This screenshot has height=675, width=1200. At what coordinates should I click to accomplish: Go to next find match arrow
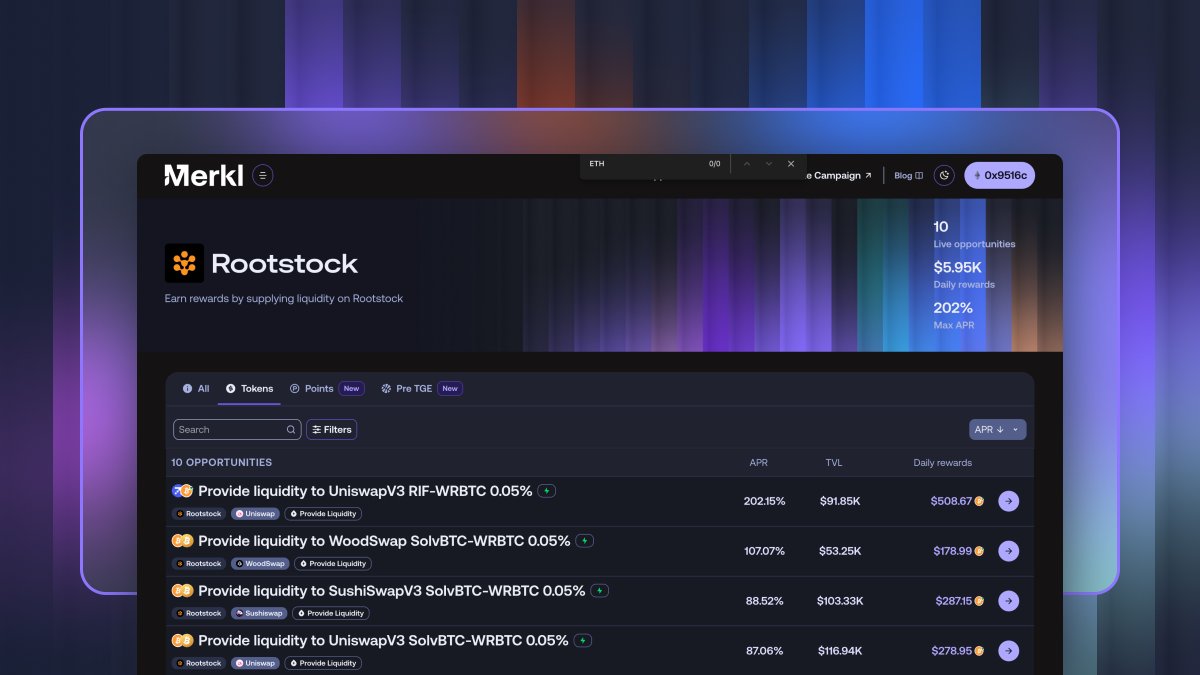click(x=768, y=163)
